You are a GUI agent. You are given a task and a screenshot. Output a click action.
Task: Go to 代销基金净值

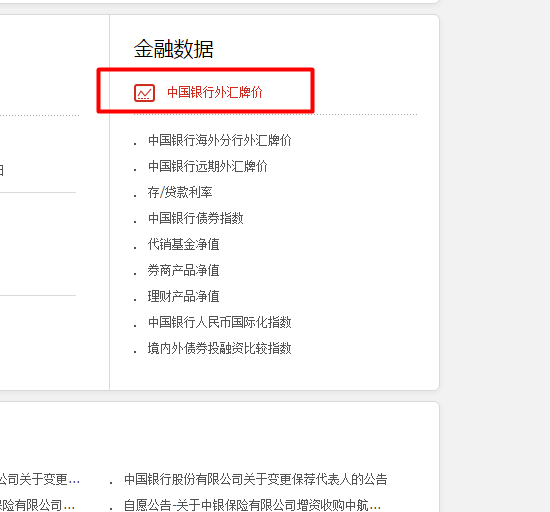point(184,244)
